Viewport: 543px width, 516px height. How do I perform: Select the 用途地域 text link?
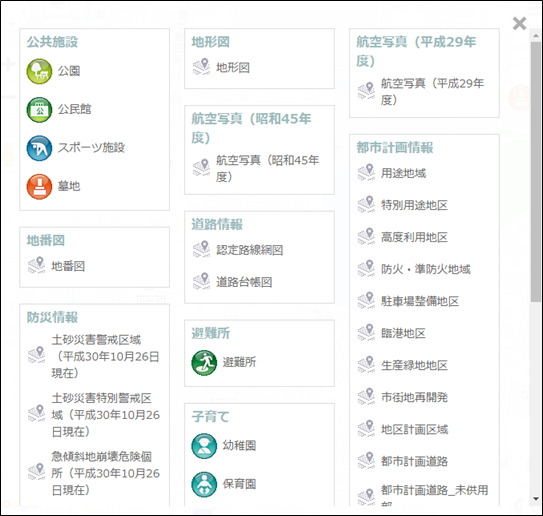[403, 173]
